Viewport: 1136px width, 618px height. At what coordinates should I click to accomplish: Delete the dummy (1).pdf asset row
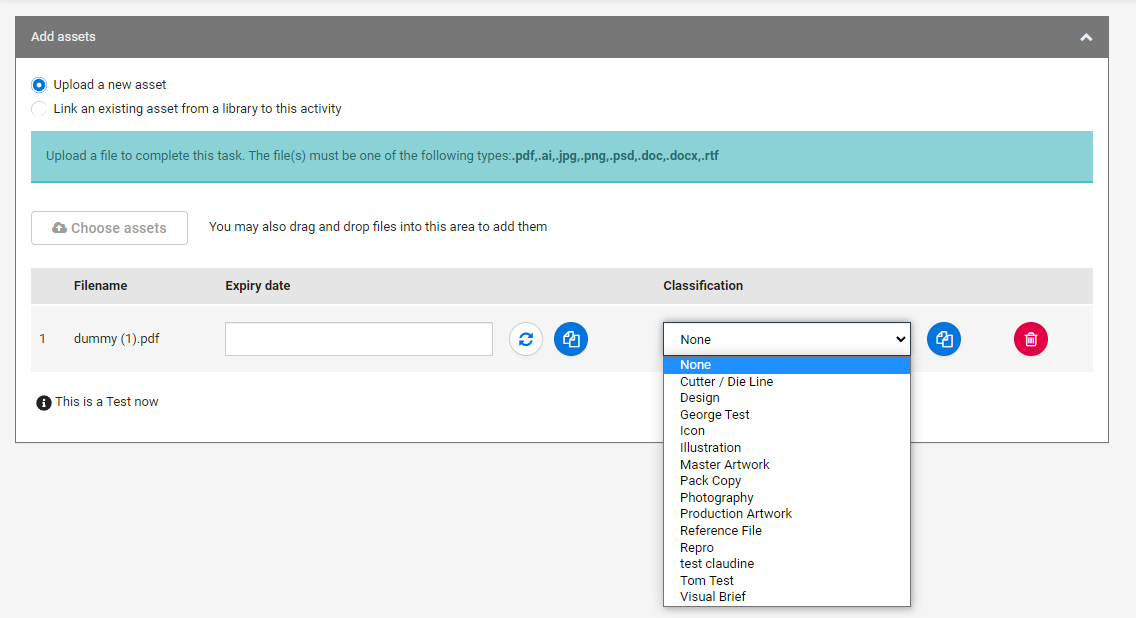point(1031,339)
